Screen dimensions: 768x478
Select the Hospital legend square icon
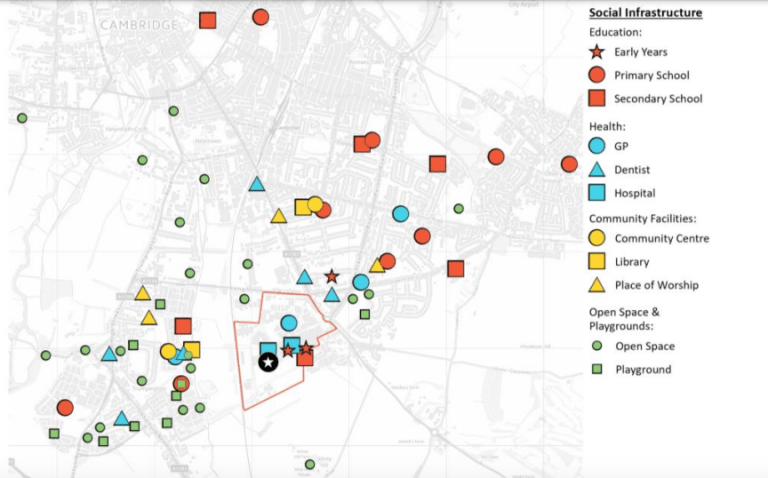[597, 192]
